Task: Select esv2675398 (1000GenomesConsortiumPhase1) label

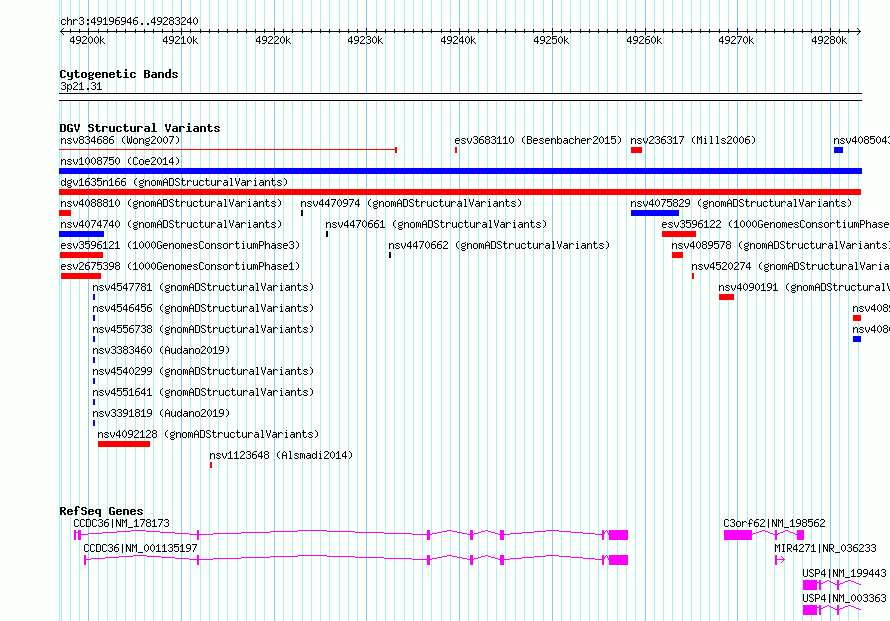Action: click(x=180, y=266)
